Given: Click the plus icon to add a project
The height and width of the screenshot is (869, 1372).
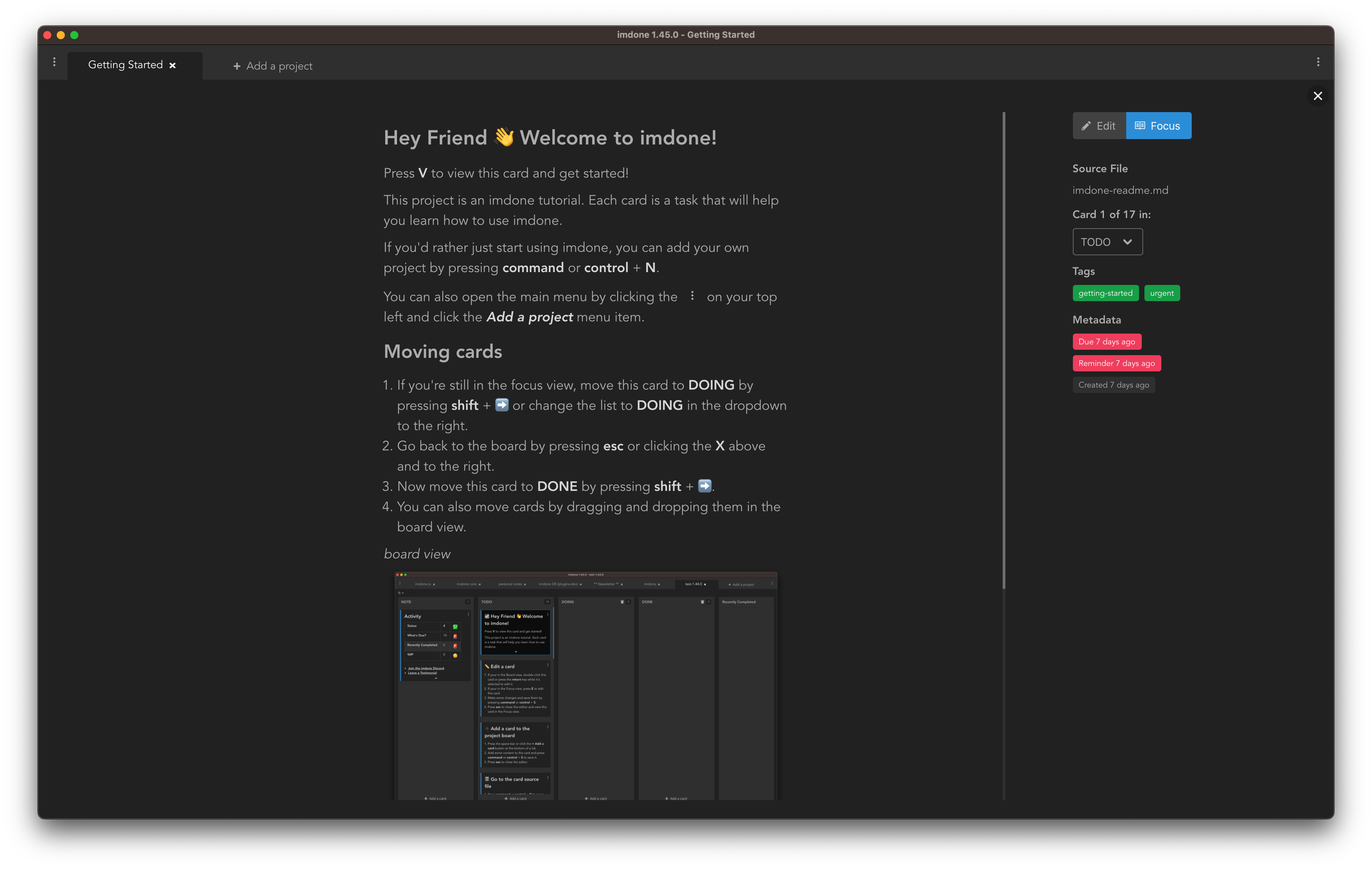Looking at the screenshot, I should (238, 66).
